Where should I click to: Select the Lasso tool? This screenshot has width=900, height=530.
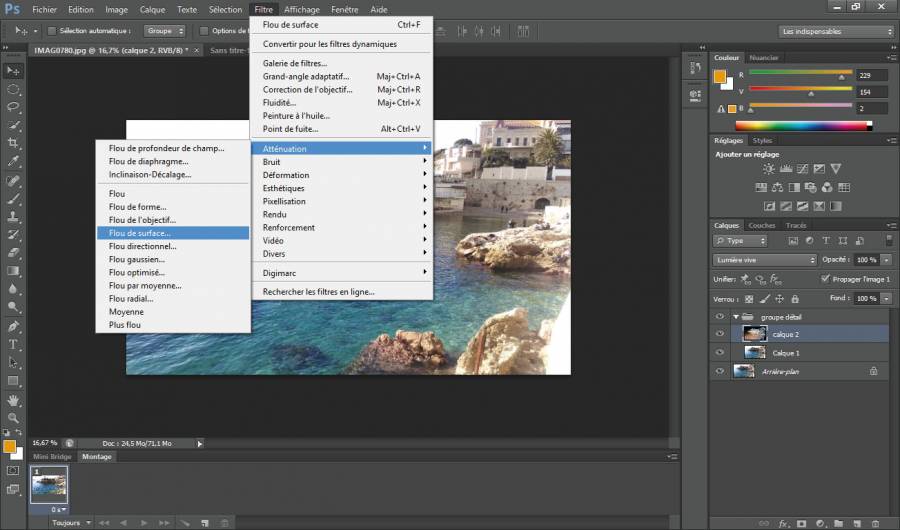tap(13, 108)
